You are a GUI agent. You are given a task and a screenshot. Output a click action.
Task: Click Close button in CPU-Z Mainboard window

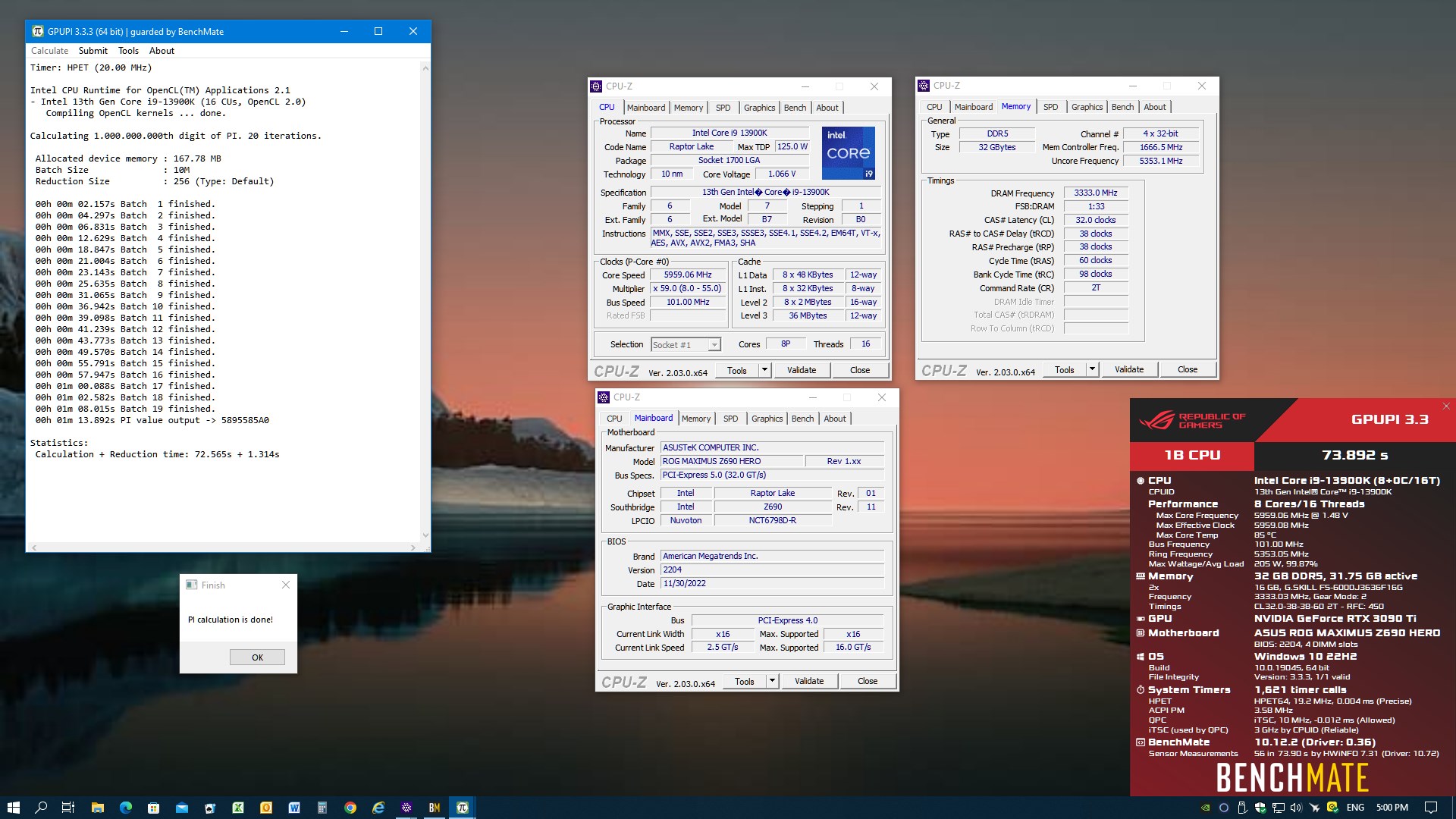pos(868,681)
